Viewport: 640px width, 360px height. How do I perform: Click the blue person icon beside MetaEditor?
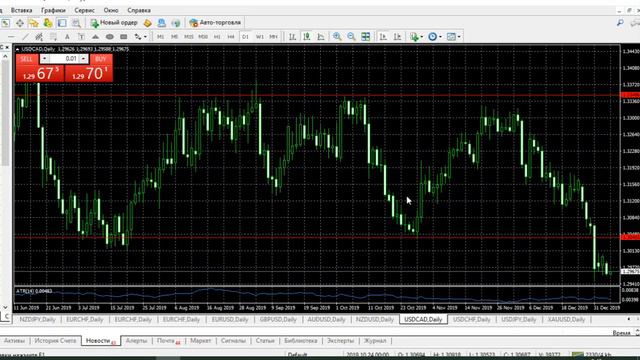[162, 23]
